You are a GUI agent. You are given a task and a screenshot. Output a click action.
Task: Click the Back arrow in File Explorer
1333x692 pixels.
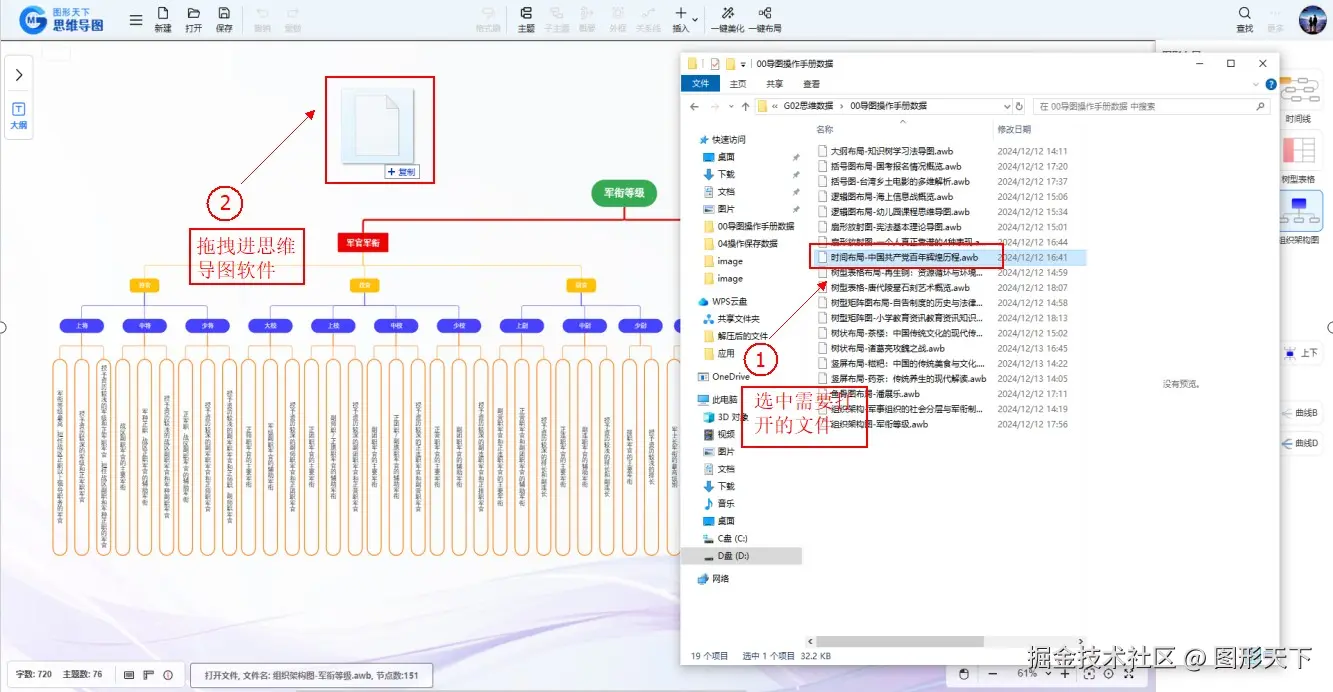coord(695,106)
